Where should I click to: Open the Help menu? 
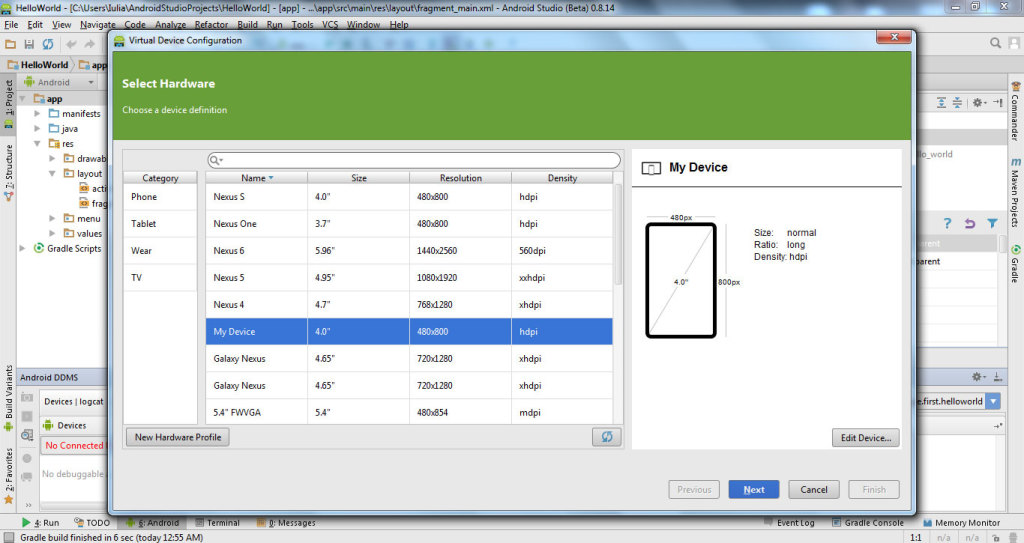click(x=399, y=25)
